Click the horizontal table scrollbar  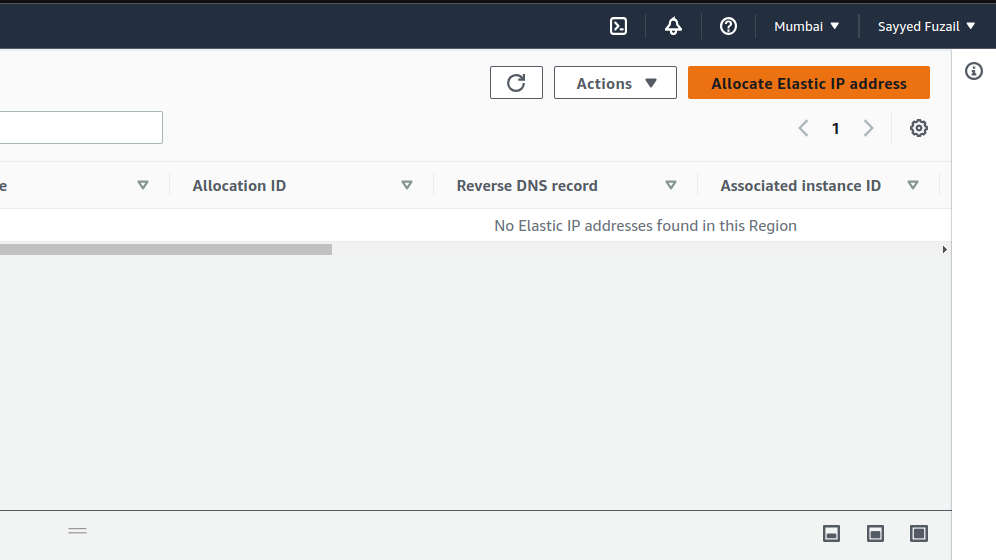coord(165,249)
